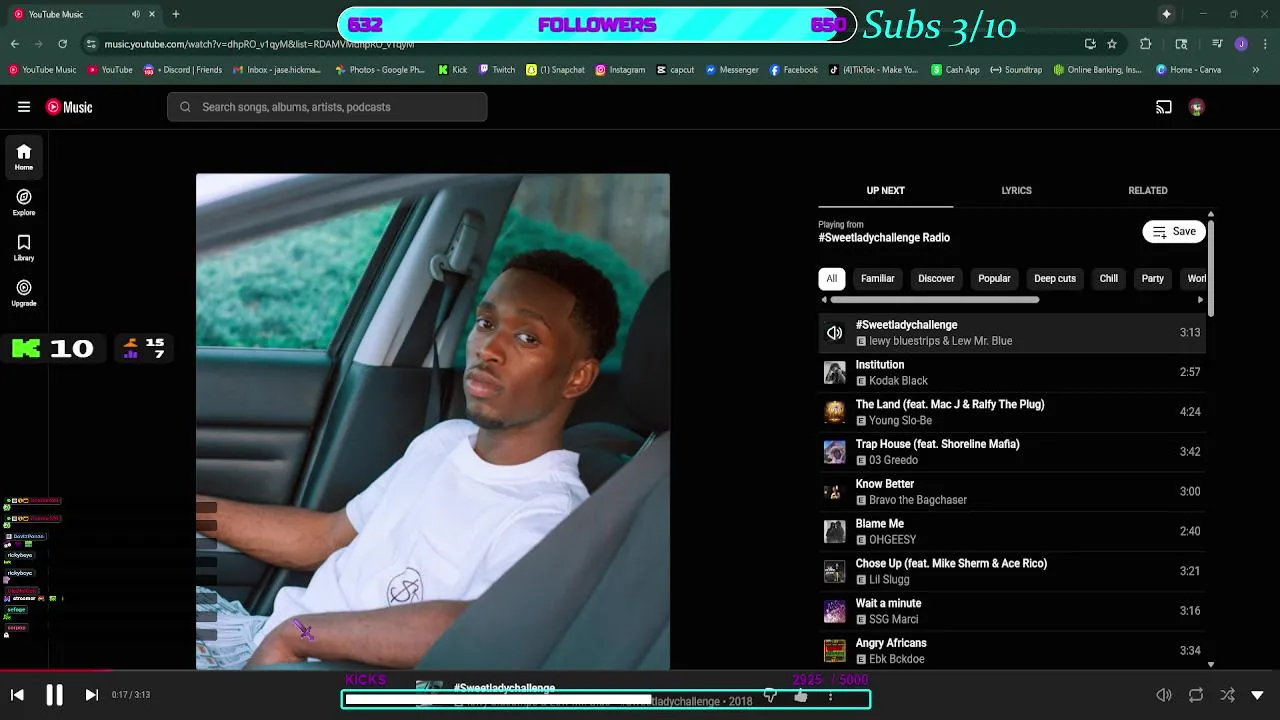
Task: Play Wait a minute by SSG Marci
Action: tap(1012, 611)
